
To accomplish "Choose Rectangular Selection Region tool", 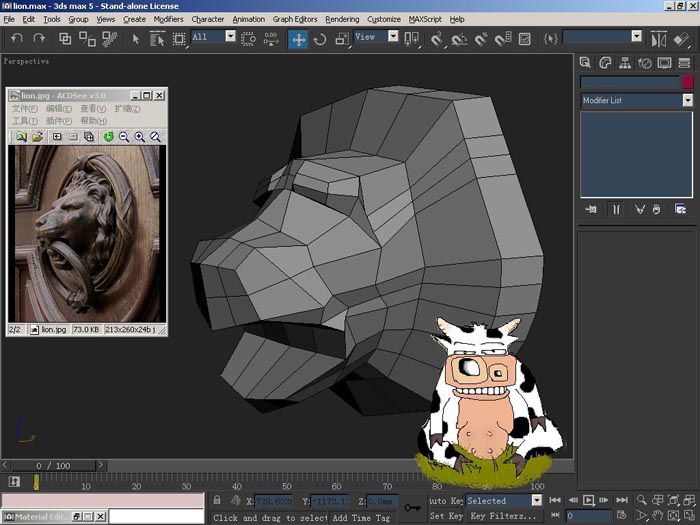I will pos(179,39).
